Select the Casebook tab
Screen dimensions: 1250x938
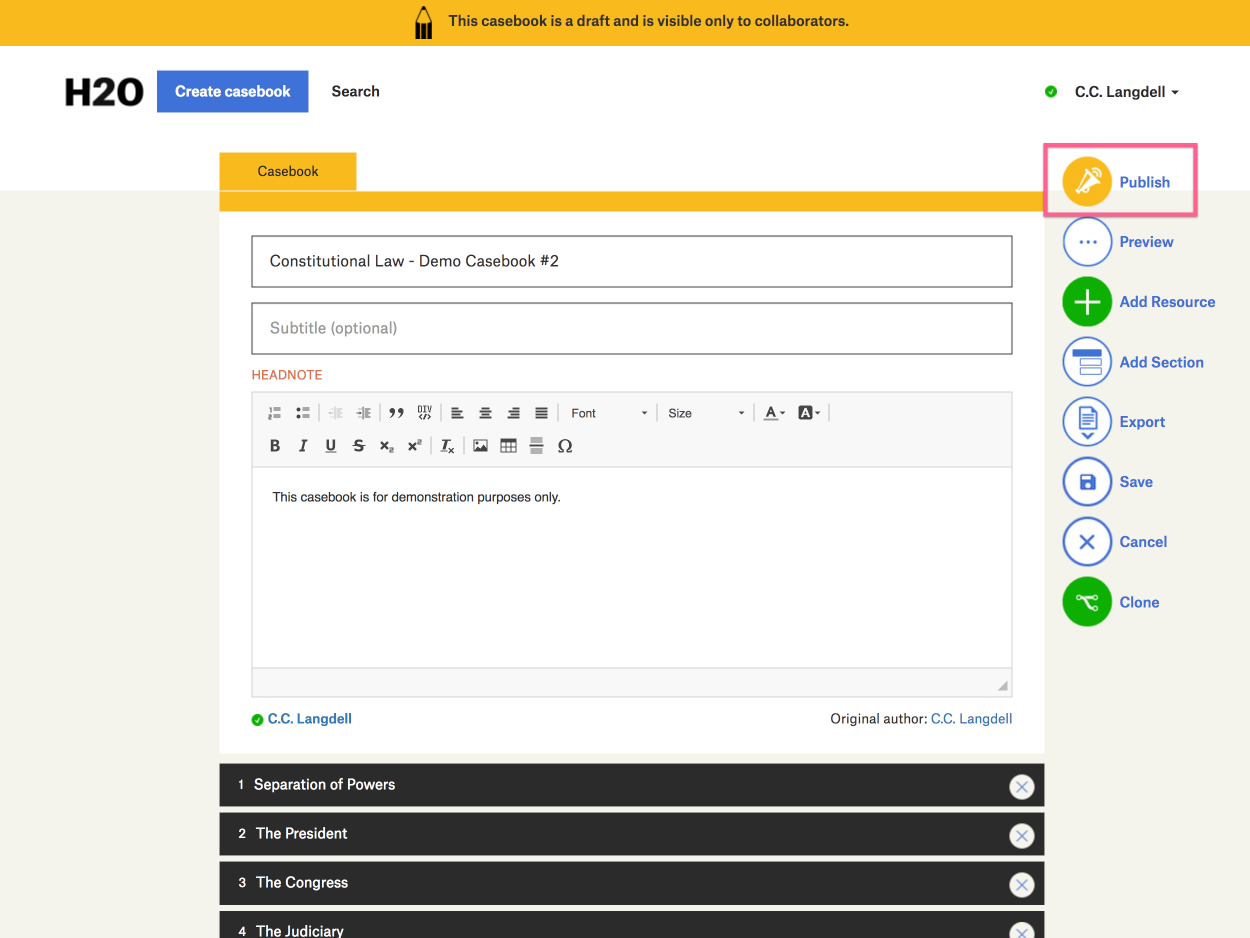[288, 171]
